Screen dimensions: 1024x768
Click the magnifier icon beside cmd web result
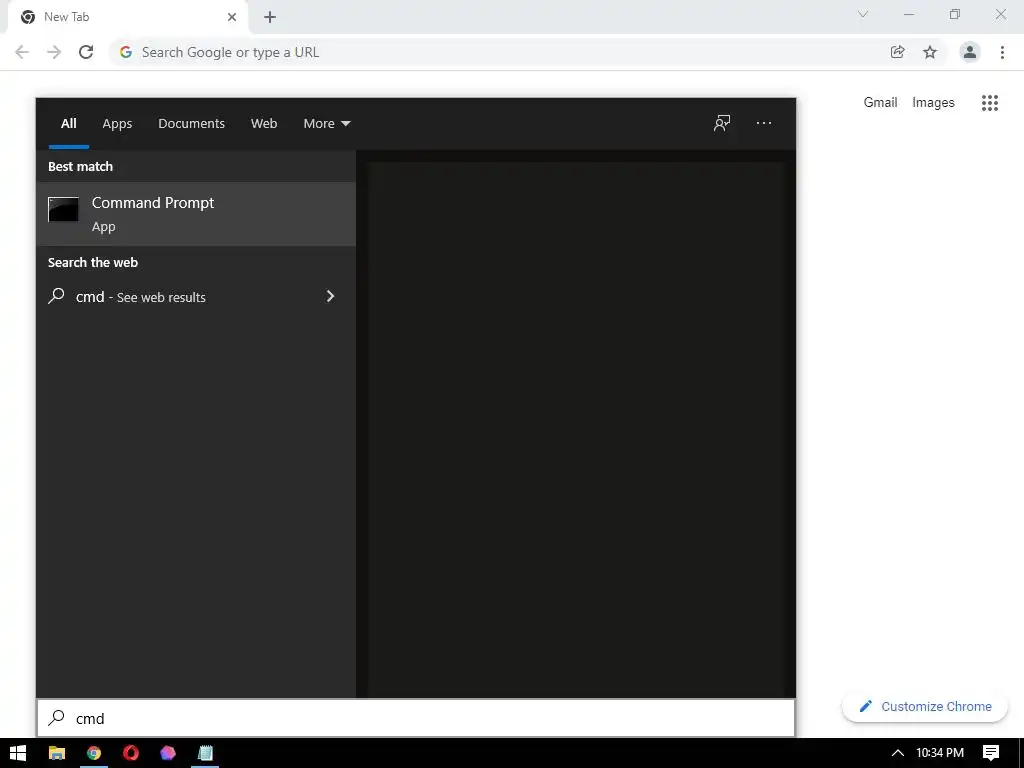tap(56, 296)
